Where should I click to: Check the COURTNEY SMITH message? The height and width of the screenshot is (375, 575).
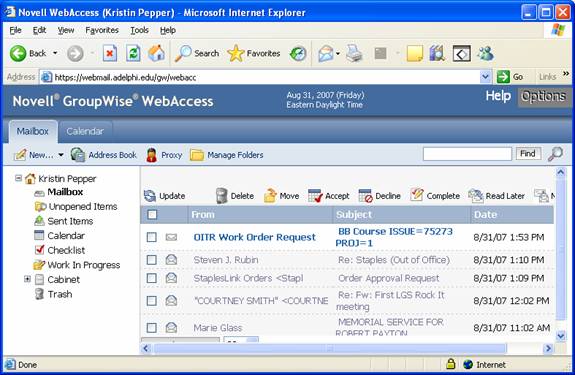[151, 301]
